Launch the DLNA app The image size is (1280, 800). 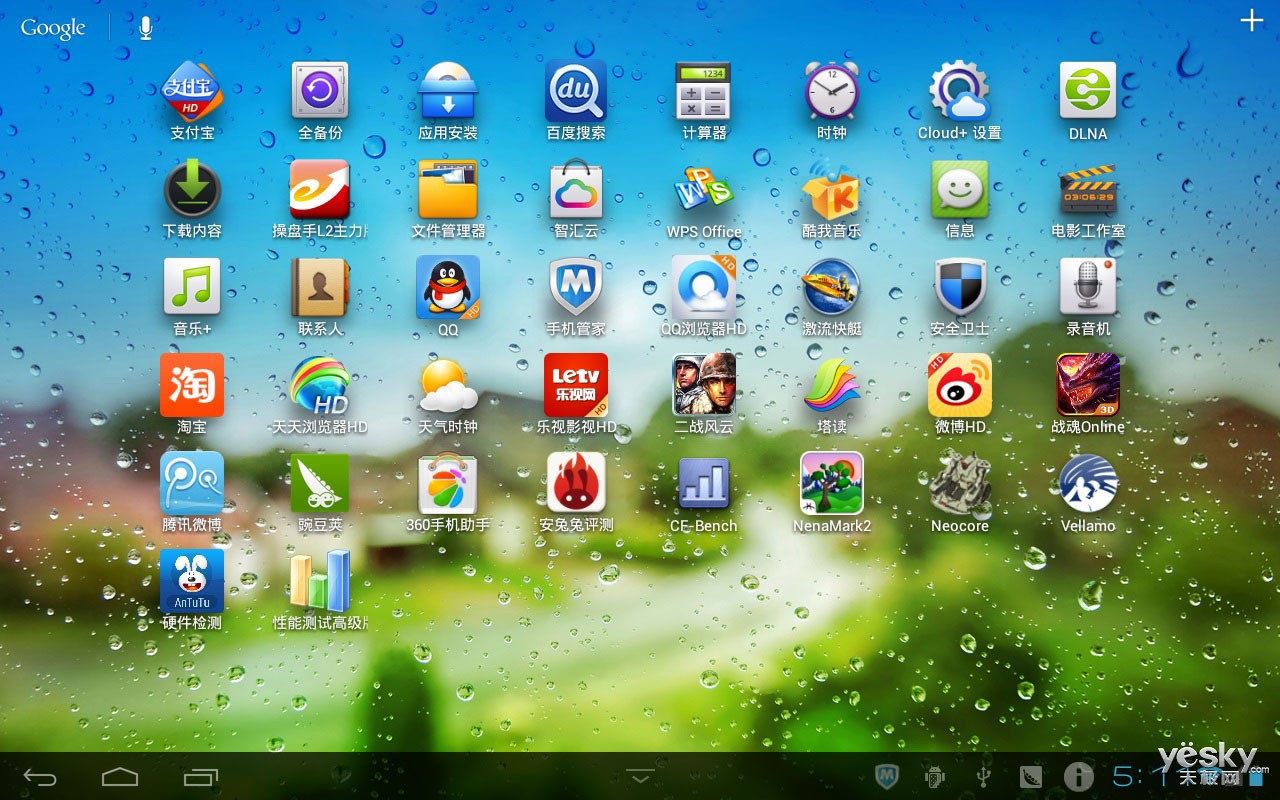pos(1088,91)
